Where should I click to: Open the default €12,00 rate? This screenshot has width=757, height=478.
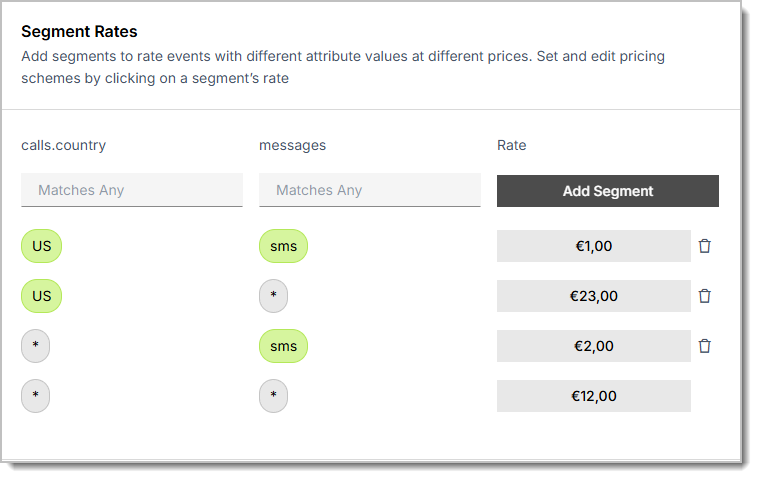point(593,396)
